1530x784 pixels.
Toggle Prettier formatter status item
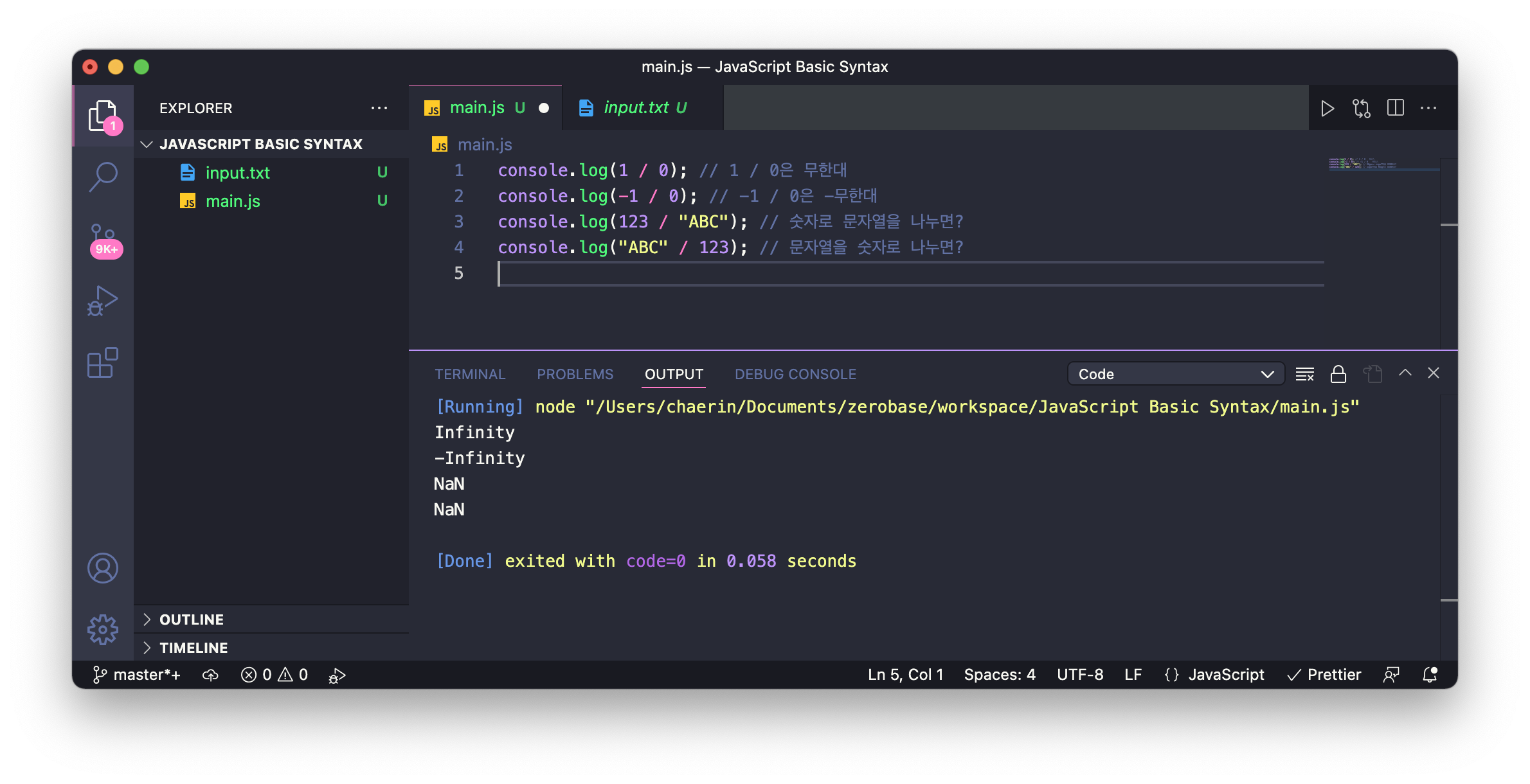pos(1324,675)
